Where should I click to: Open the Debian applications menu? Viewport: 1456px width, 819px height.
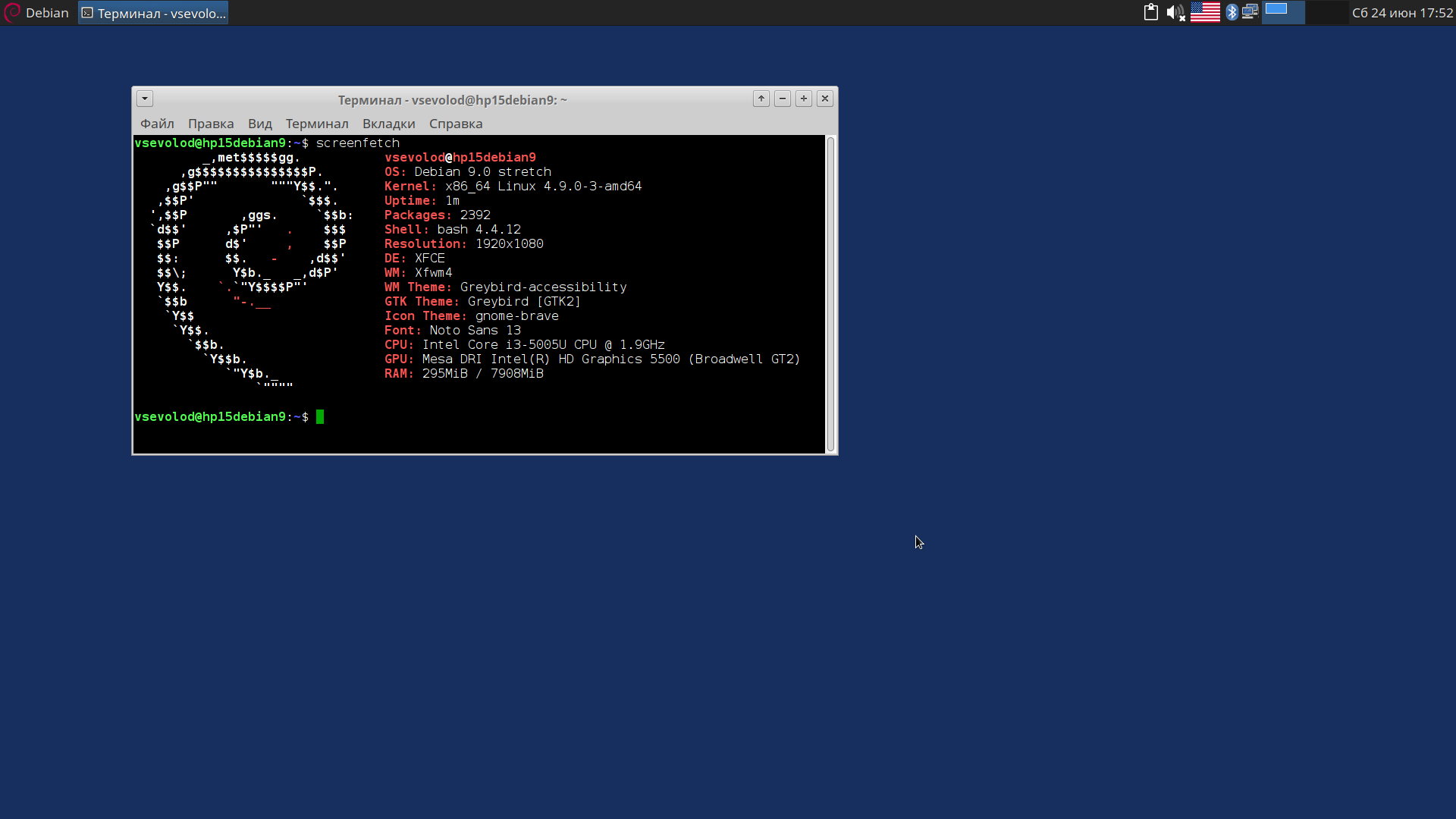[36, 13]
